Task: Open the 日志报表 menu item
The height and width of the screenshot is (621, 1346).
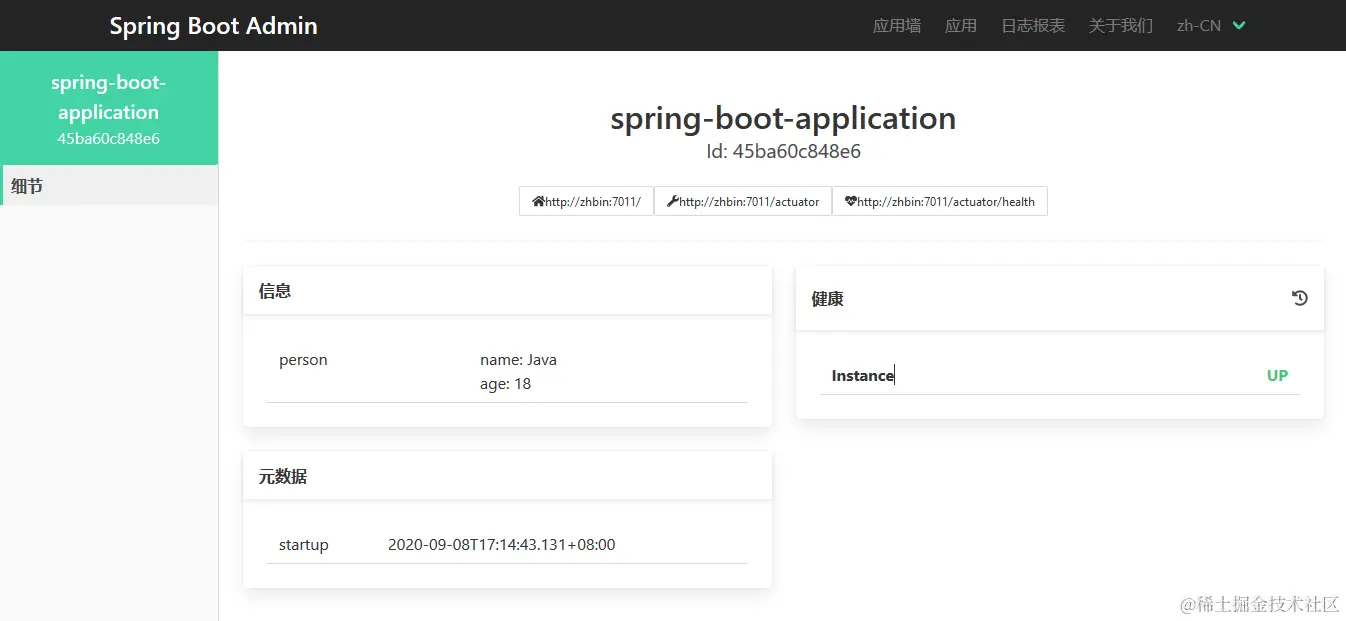Action: [x=1033, y=26]
